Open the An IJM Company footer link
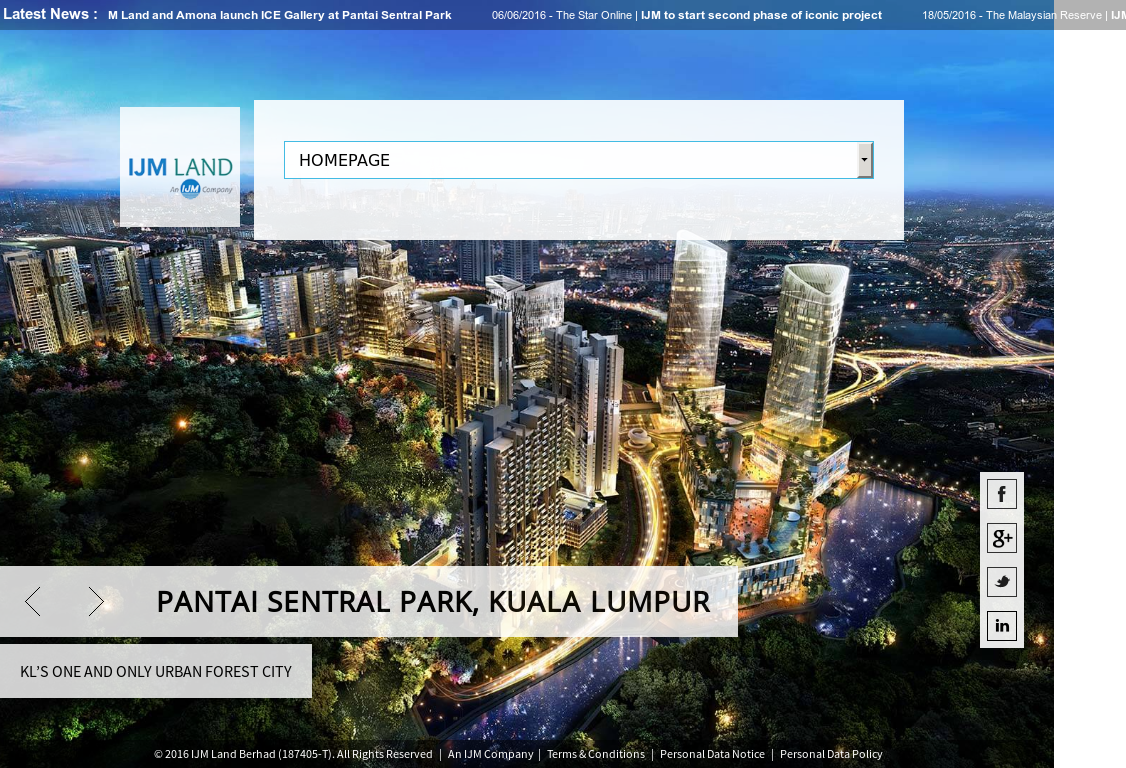1126x768 pixels. 490,754
